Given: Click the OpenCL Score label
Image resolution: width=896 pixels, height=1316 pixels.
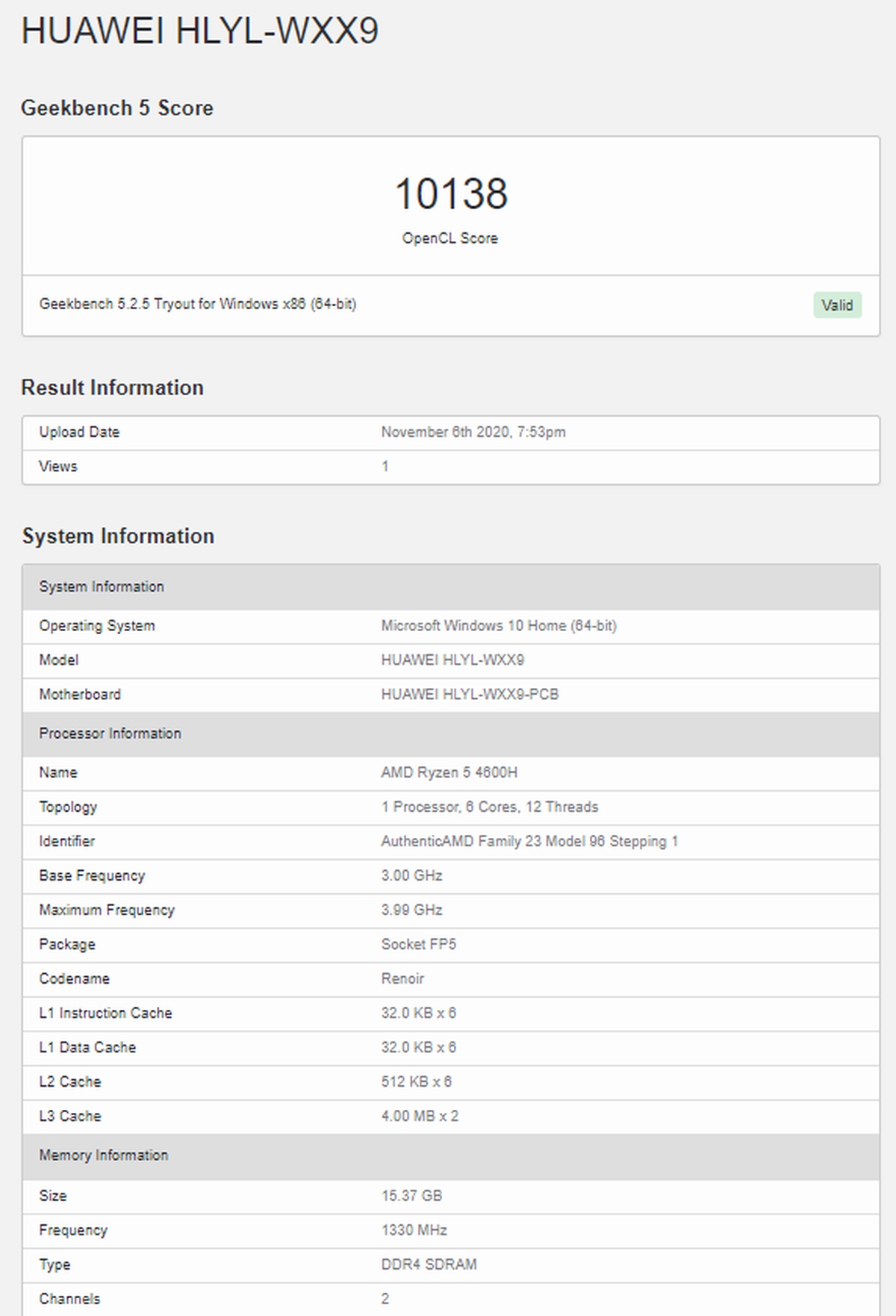Looking at the screenshot, I should (x=449, y=238).
